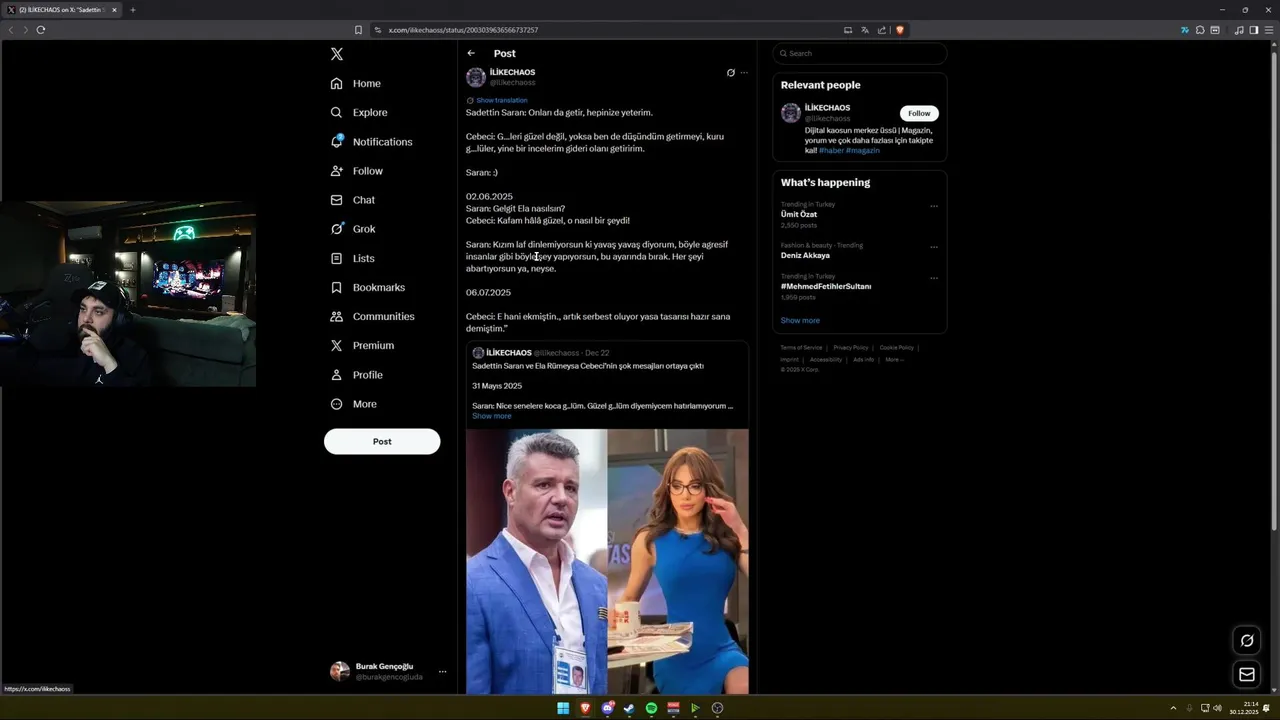Expand the More menu in the sidebar
The image size is (1280, 720).
(353, 404)
